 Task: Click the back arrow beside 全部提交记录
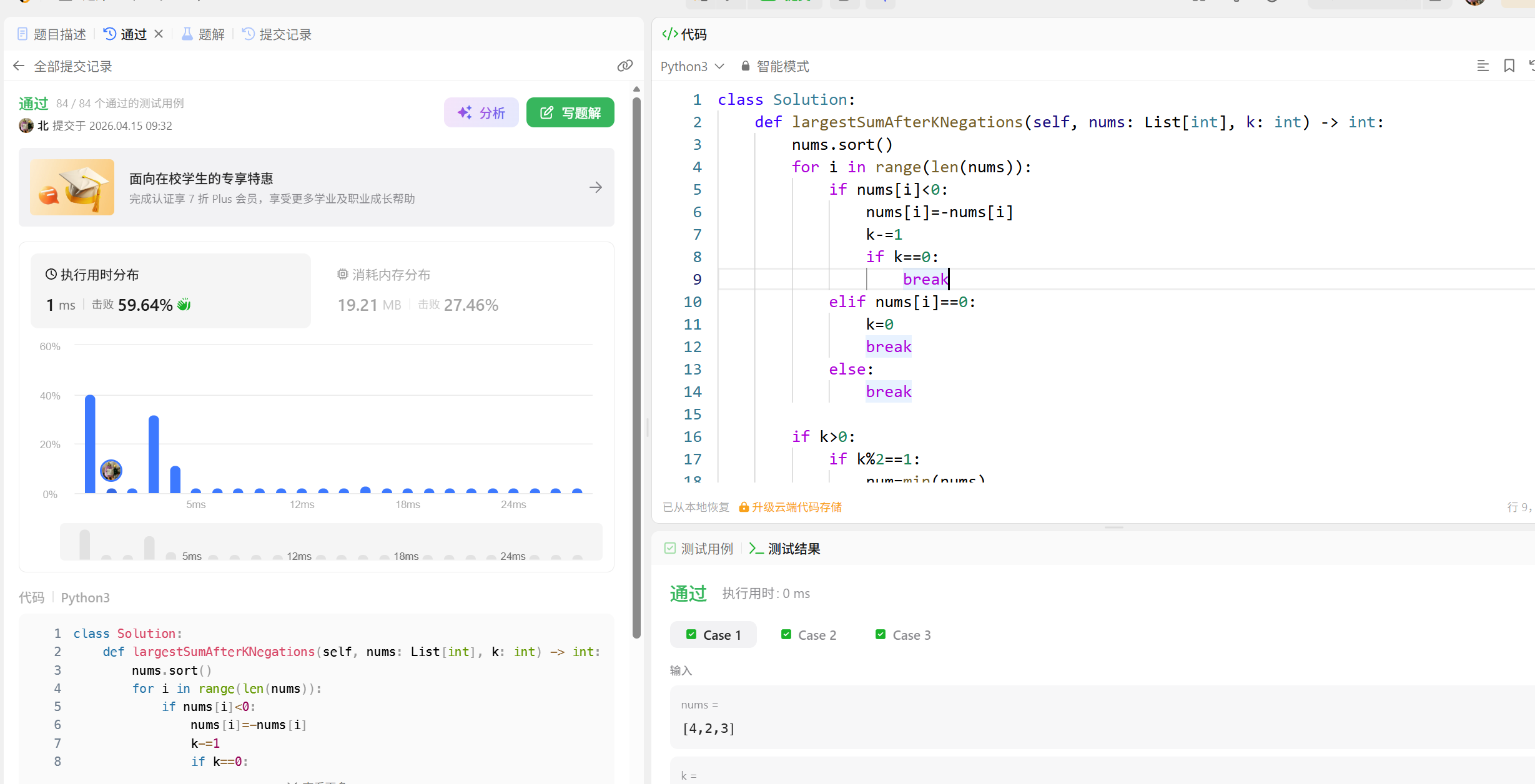(19, 66)
